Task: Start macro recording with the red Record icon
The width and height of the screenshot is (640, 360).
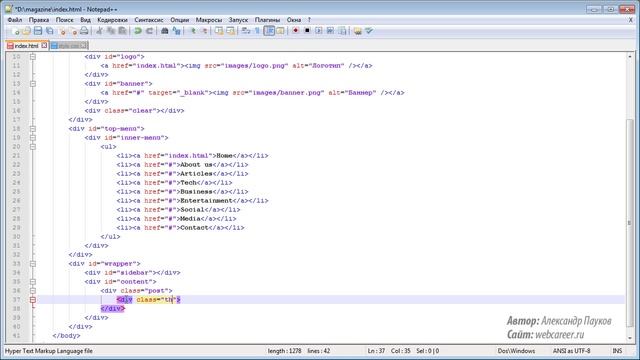Action: point(296,31)
